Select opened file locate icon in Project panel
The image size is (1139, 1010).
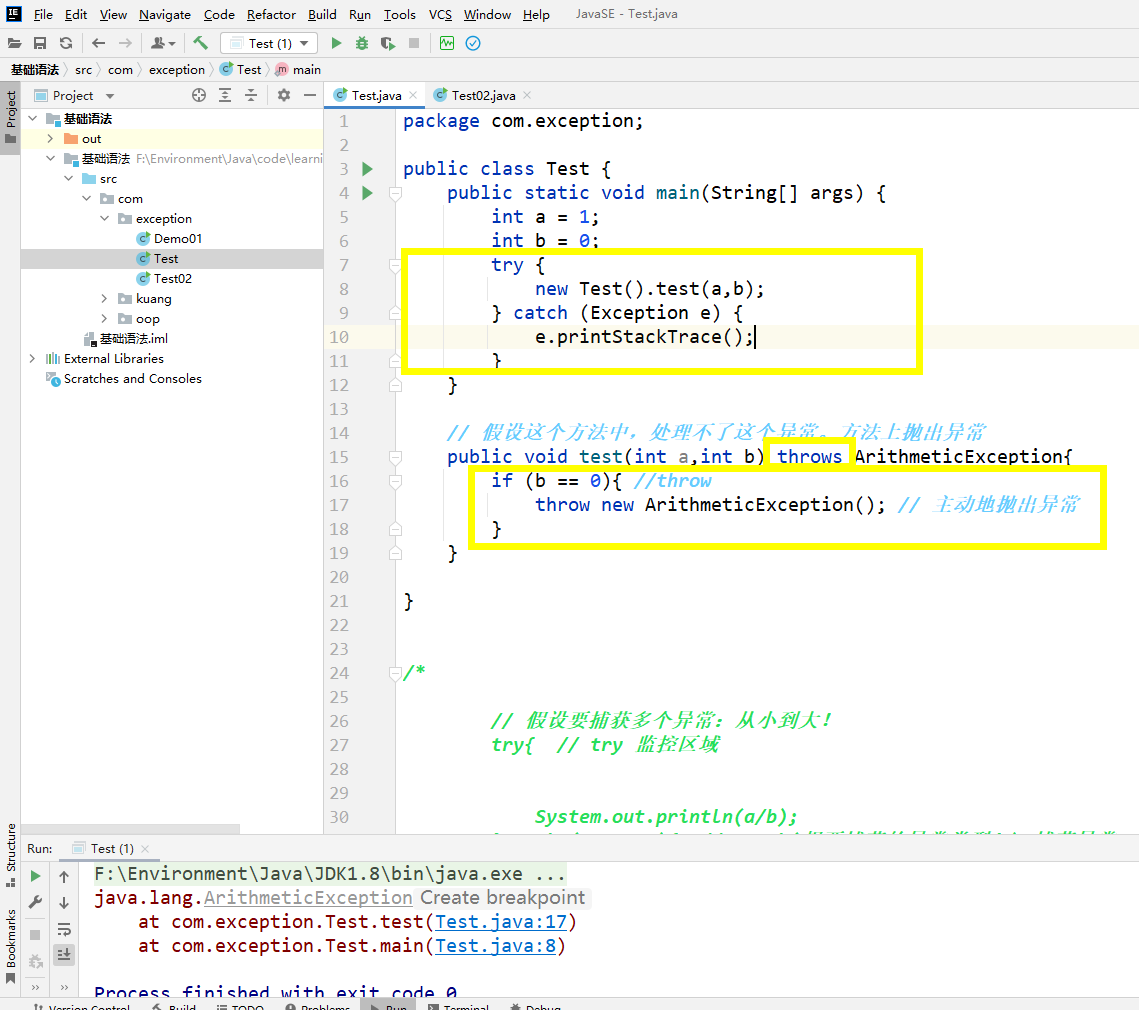tap(199, 95)
